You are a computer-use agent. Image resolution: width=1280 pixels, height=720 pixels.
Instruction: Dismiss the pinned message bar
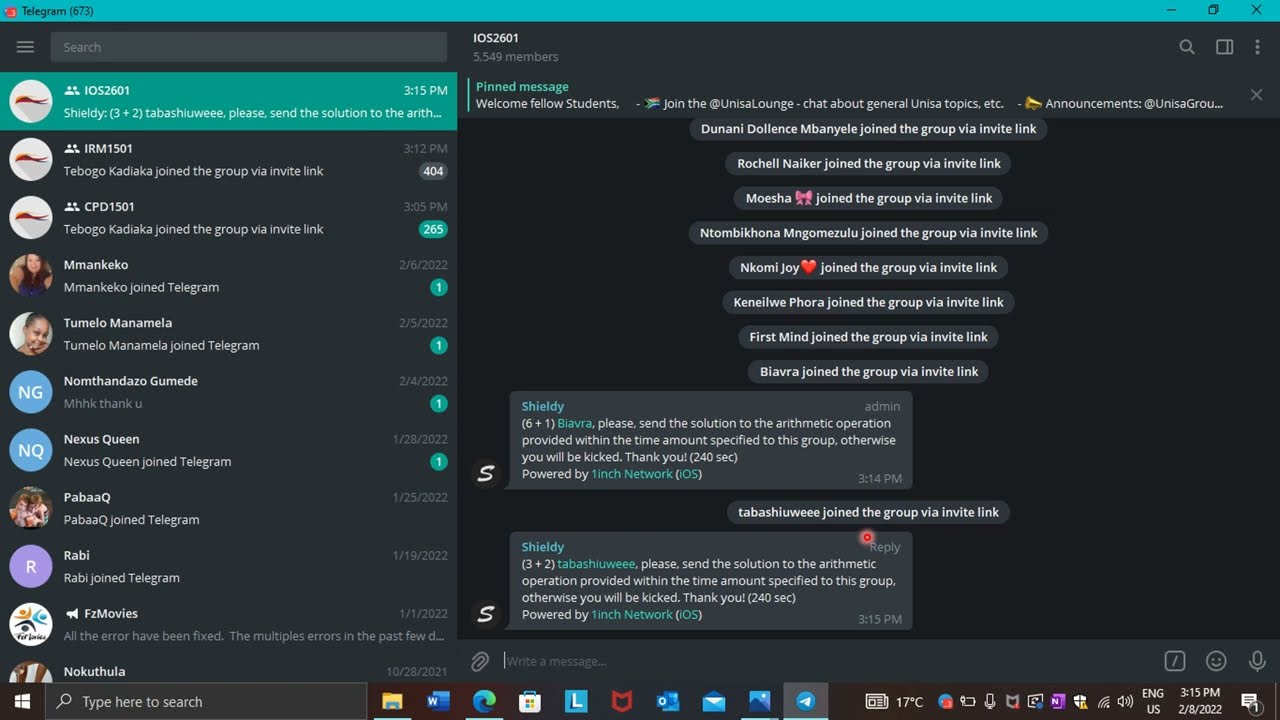1256,95
